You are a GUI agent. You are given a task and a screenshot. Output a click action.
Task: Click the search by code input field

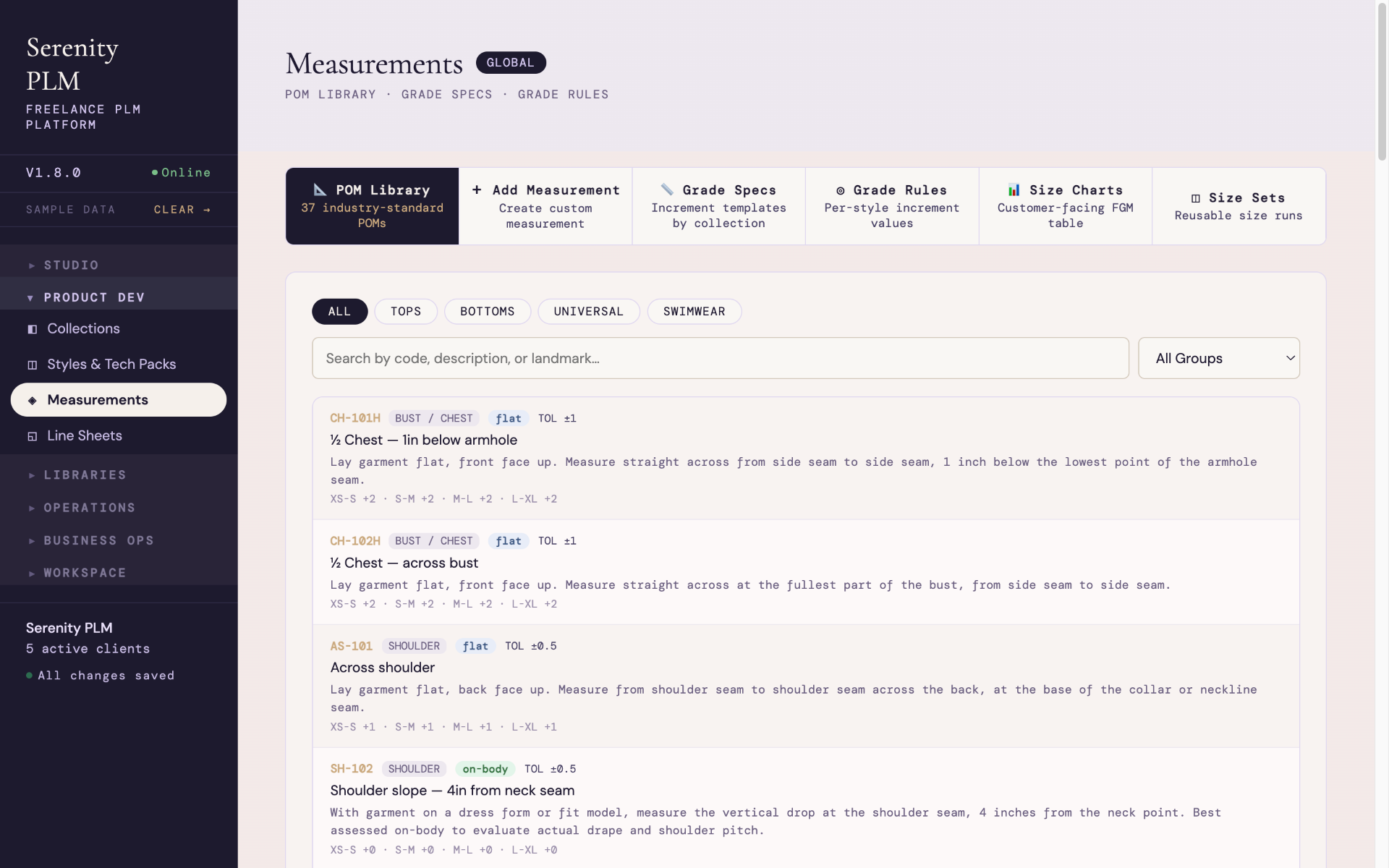point(721,358)
